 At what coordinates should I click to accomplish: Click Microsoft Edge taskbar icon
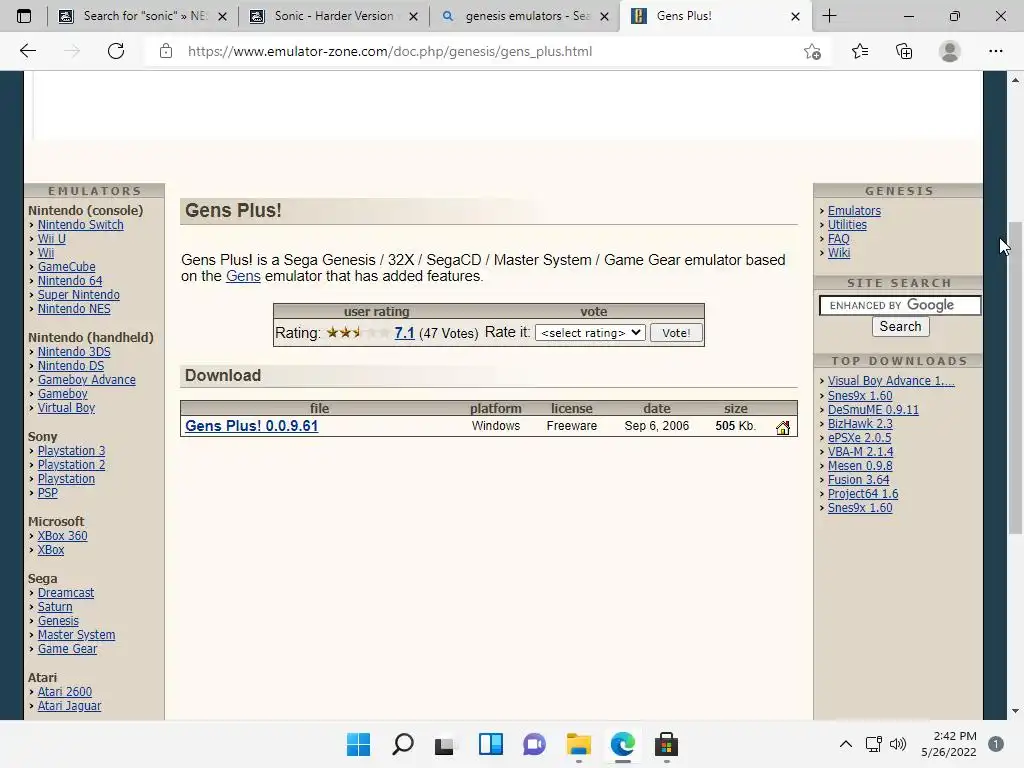(x=622, y=744)
